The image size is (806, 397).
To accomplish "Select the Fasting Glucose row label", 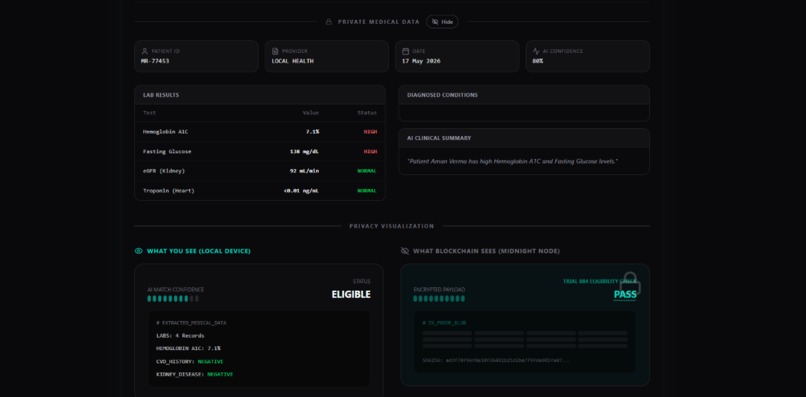I will click(167, 152).
